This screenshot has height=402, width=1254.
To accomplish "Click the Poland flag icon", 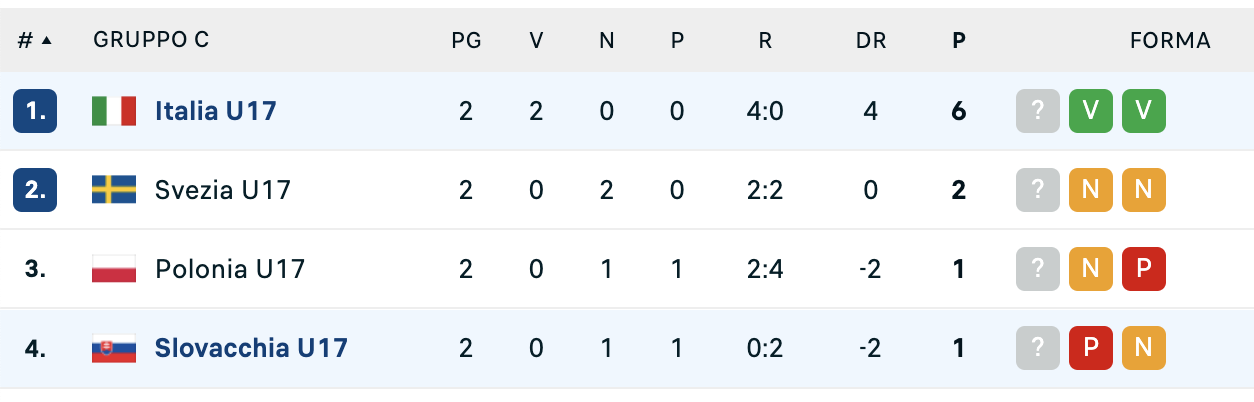I will tap(113, 269).
